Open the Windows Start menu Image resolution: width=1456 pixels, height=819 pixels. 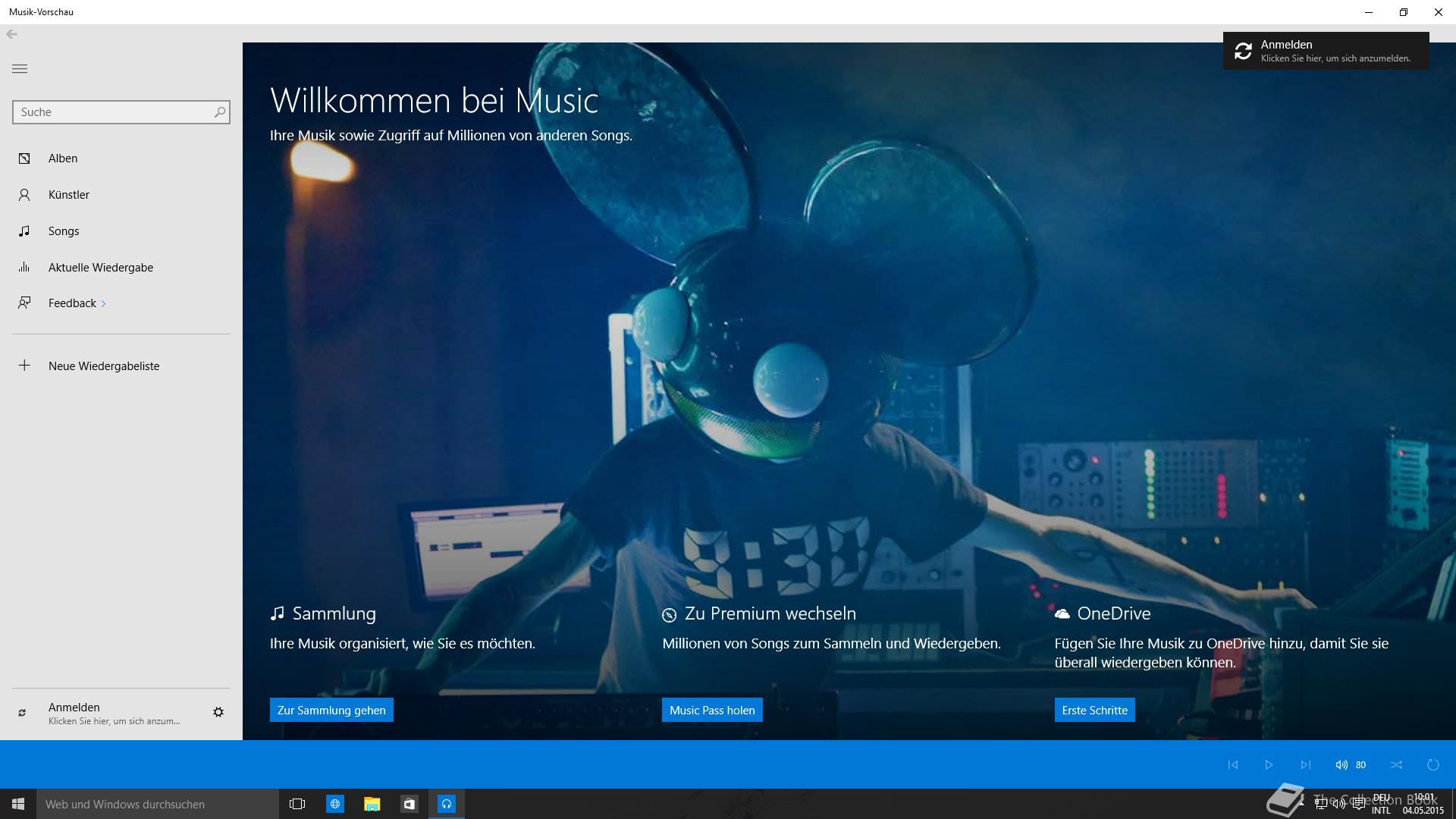tap(18, 804)
